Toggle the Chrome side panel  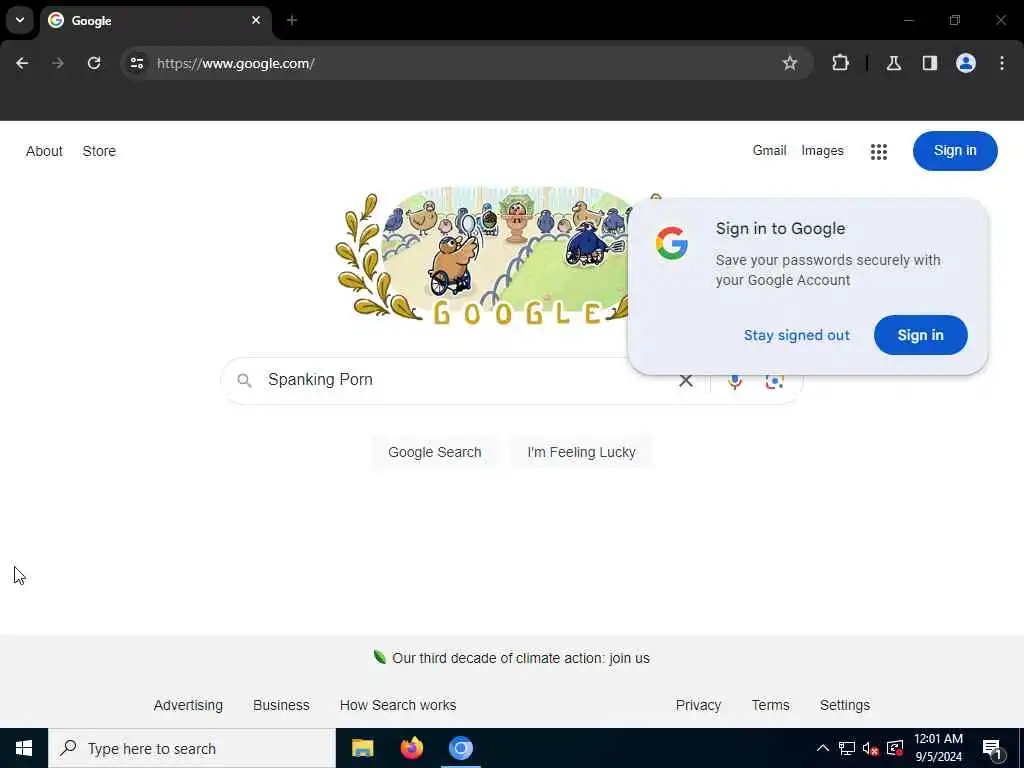pyautogui.click(x=930, y=63)
